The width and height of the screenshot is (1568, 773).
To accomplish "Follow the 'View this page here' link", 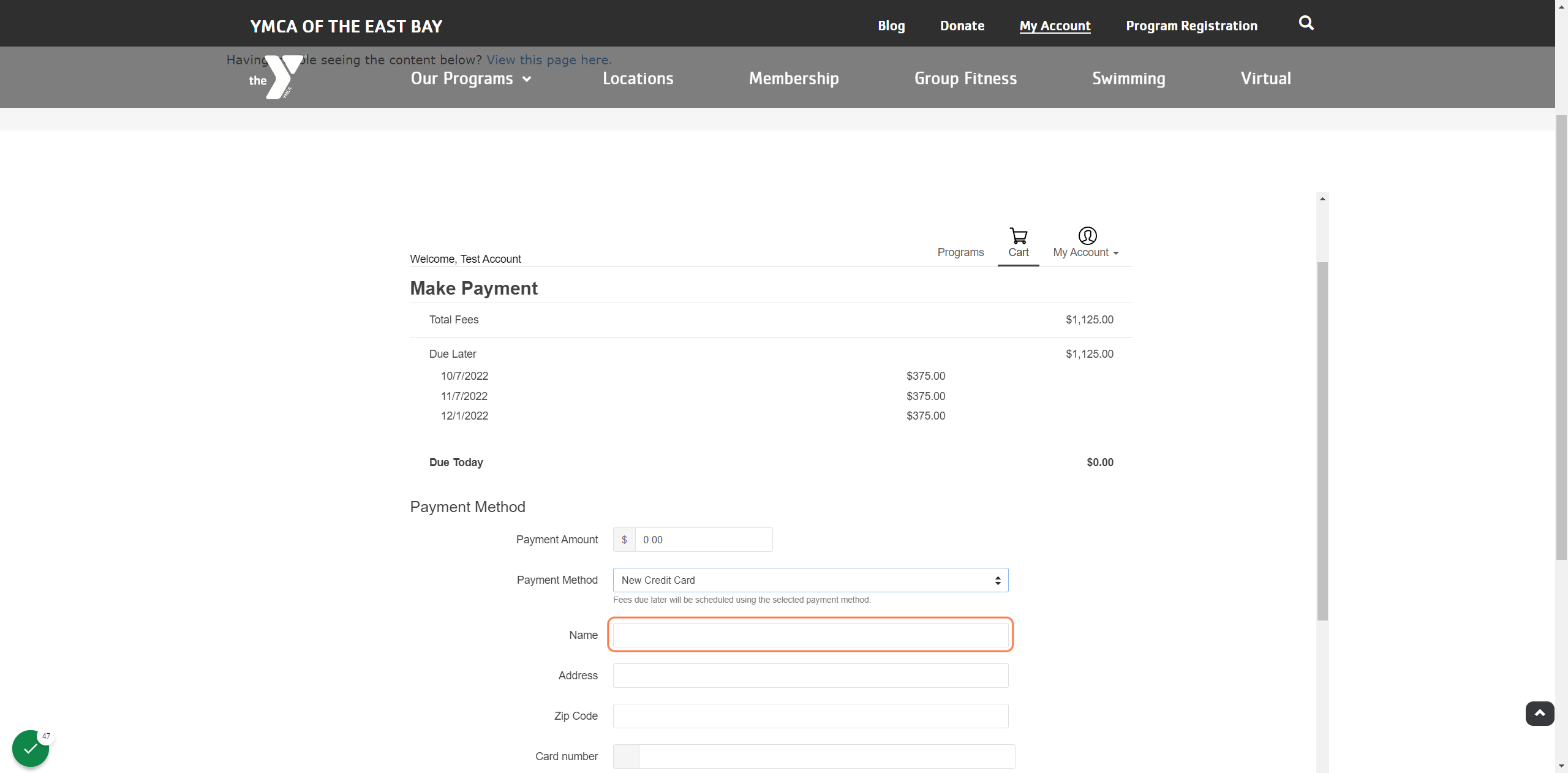I will 549,60.
